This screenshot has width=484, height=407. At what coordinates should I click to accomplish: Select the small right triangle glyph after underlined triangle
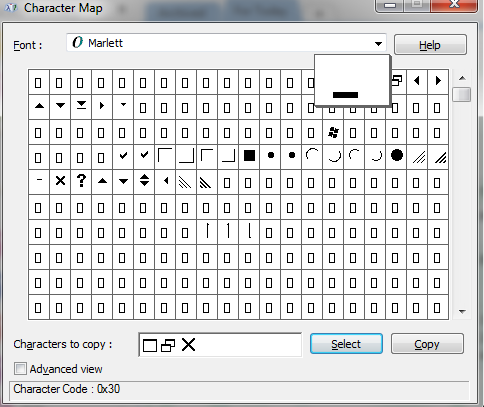point(102,106)
